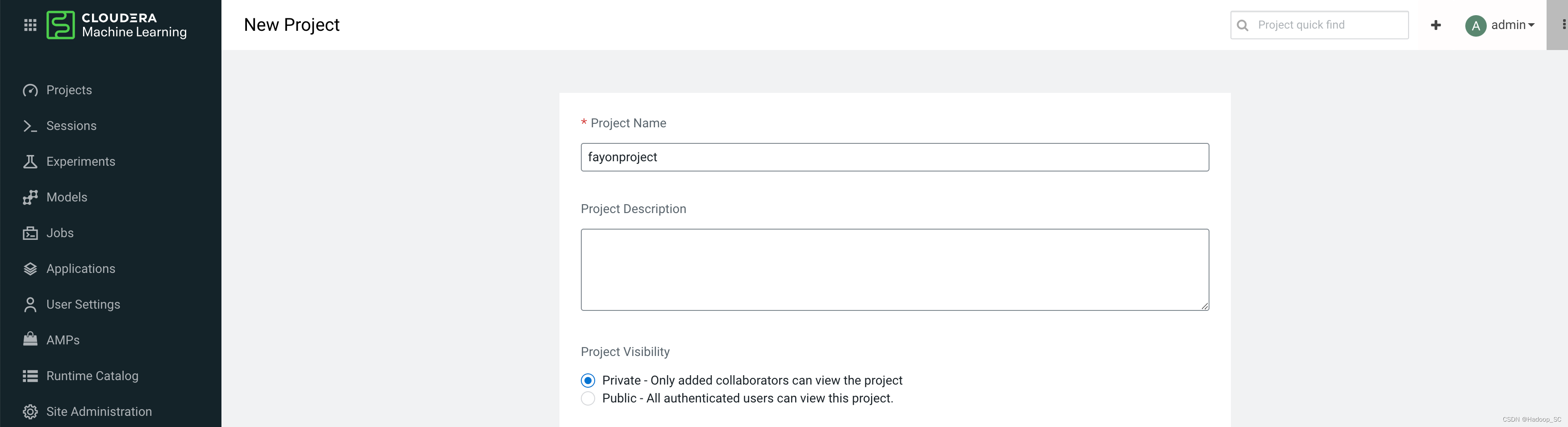Viewport: 1568px width, 427px height.
Task: Open Jobs in the sidebar
Action: coord(60,233)
